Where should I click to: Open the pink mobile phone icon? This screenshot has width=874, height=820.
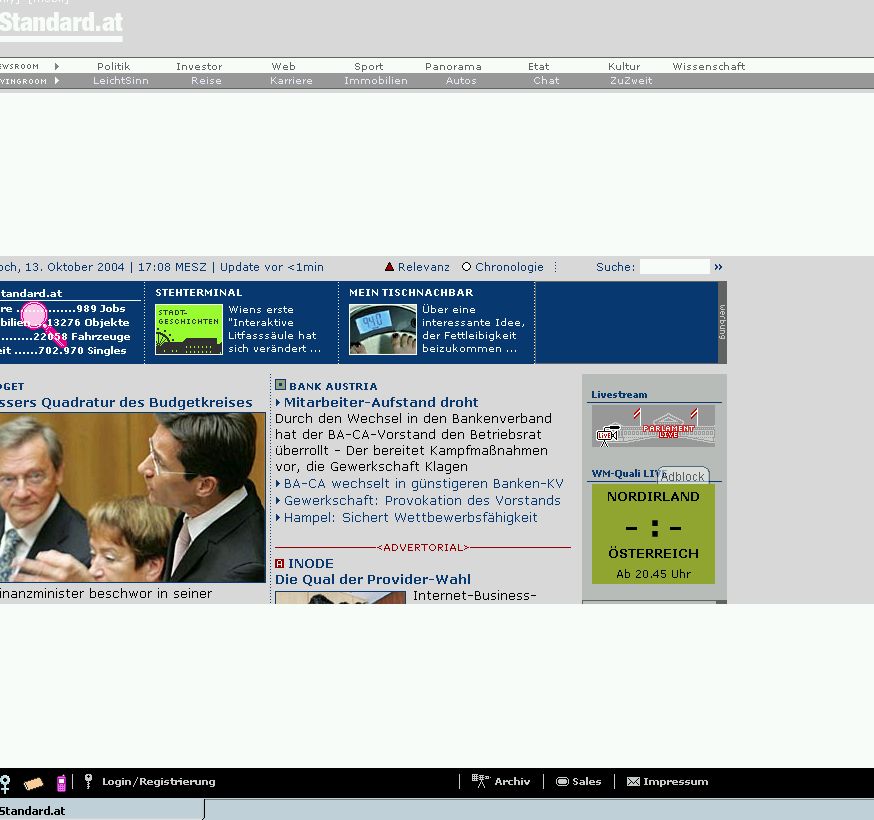61,783
